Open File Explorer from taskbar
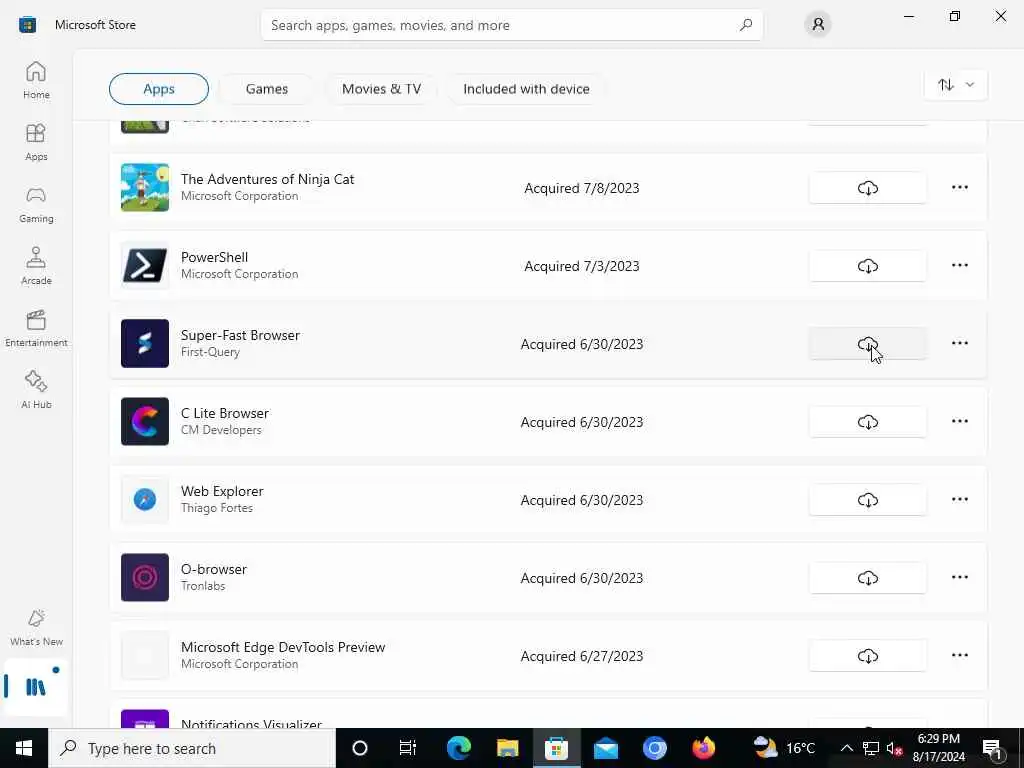1024x768 pixels. 507,748
